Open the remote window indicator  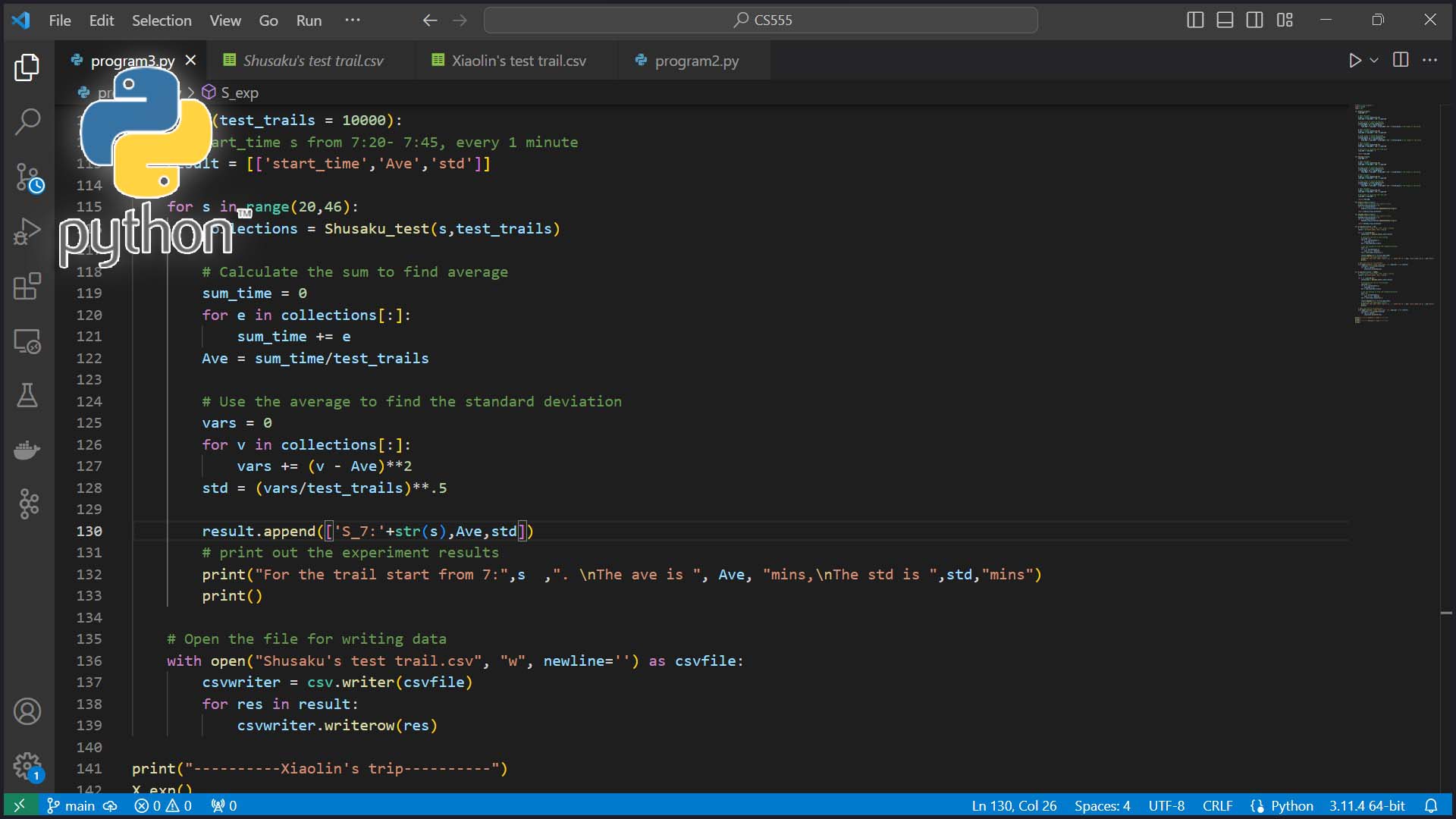click(x=20, y=805)
